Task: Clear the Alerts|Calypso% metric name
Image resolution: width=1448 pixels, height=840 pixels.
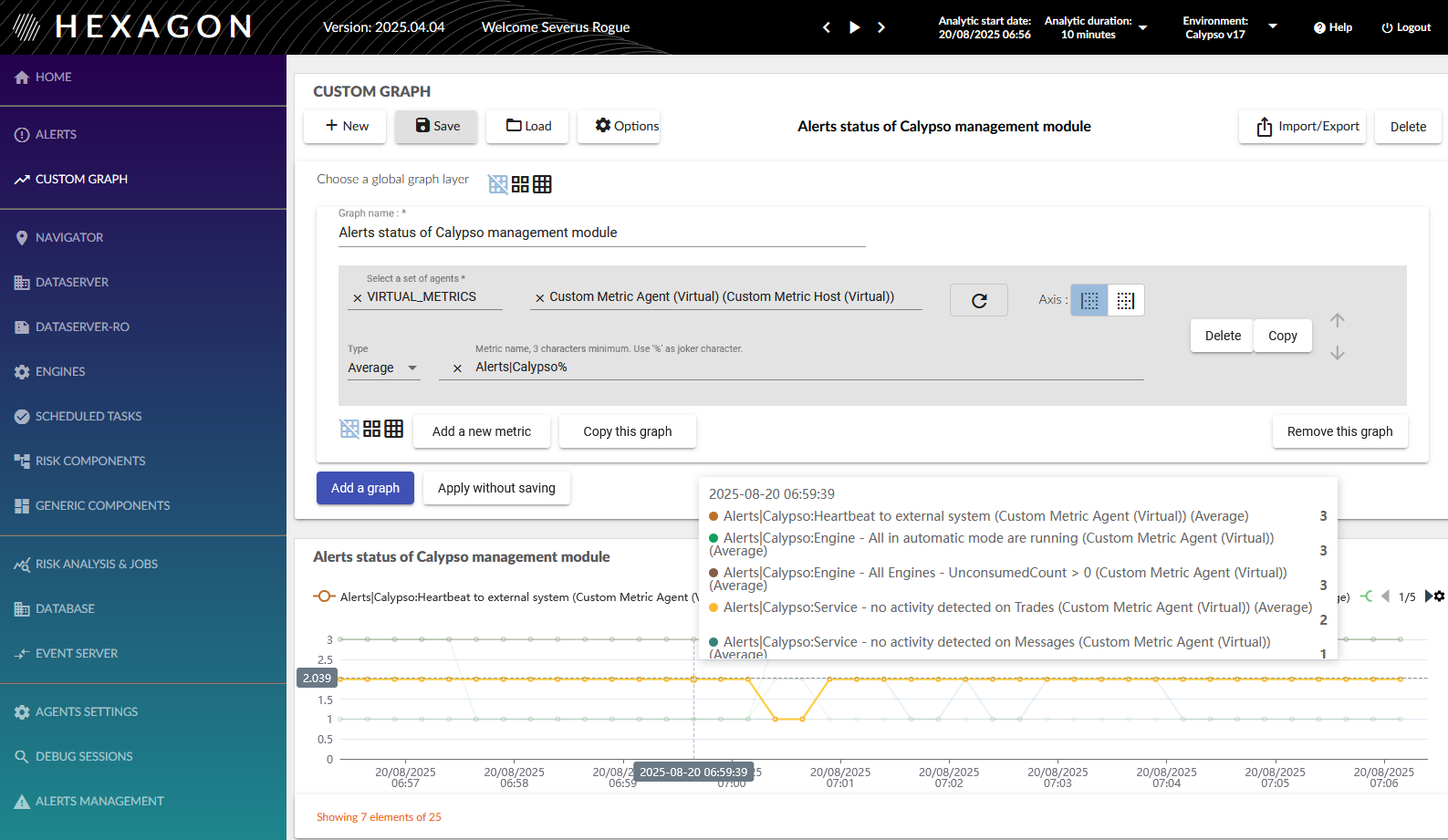Action: [457, 368]
